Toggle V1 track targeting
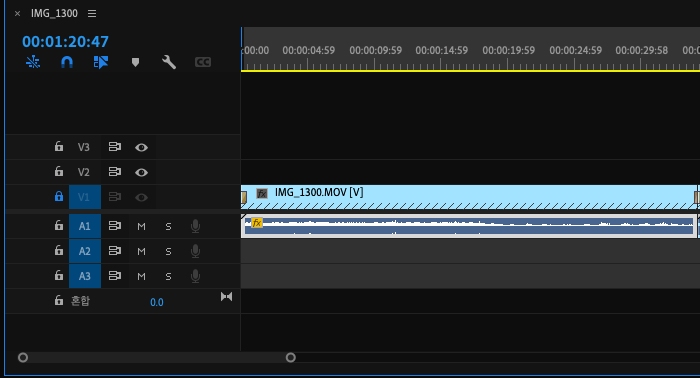This screenshot has height=378, width=700. pyautogui.click(x=85, y=197)
